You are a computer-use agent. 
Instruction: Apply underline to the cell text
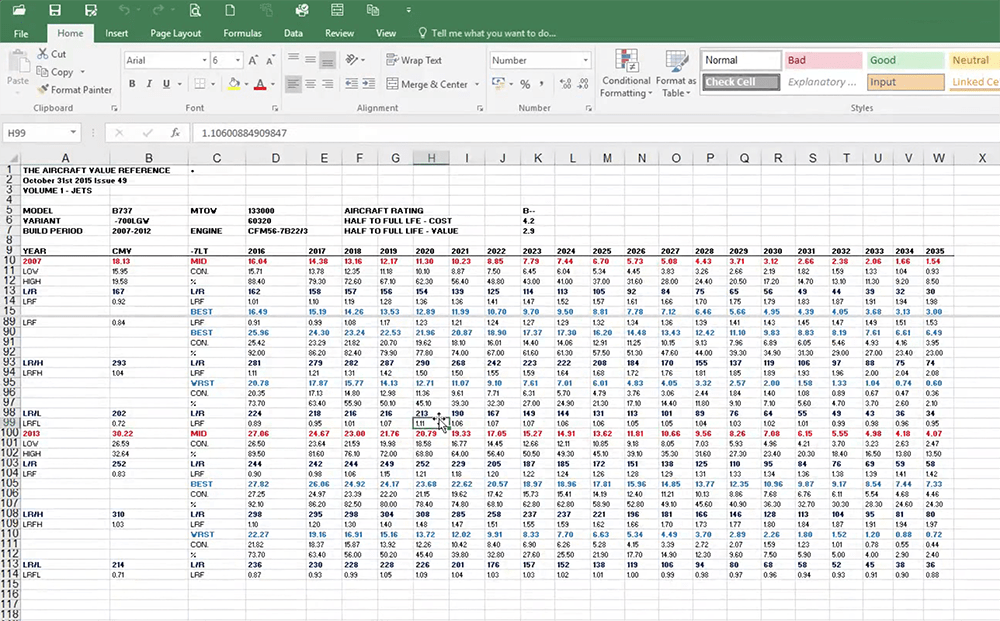point(165,84)
